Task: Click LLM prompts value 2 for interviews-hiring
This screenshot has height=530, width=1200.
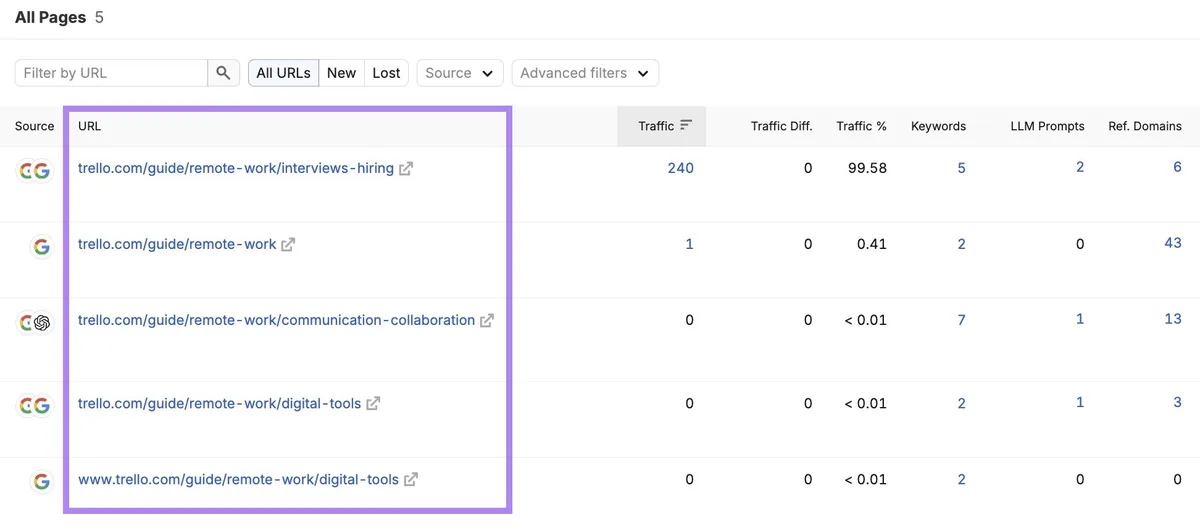Action: point(1080,167)
